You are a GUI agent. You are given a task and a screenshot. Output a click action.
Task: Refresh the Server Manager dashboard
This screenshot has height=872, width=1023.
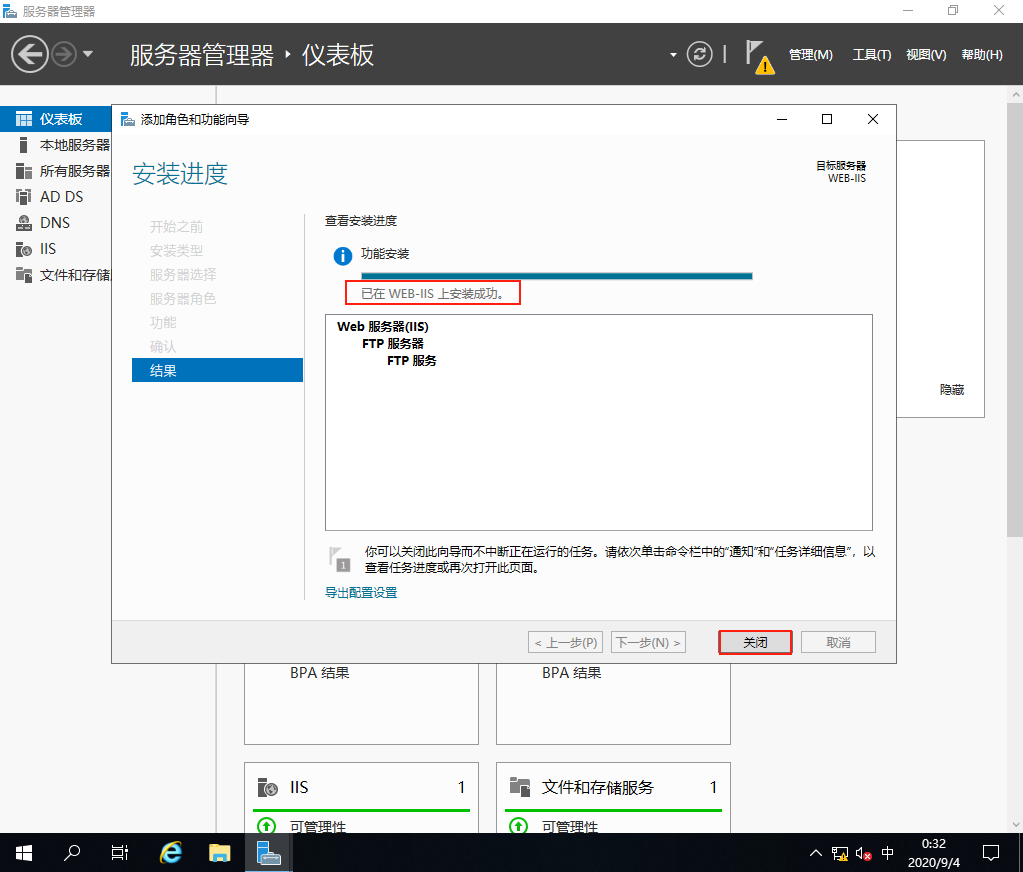pos(699,54)
